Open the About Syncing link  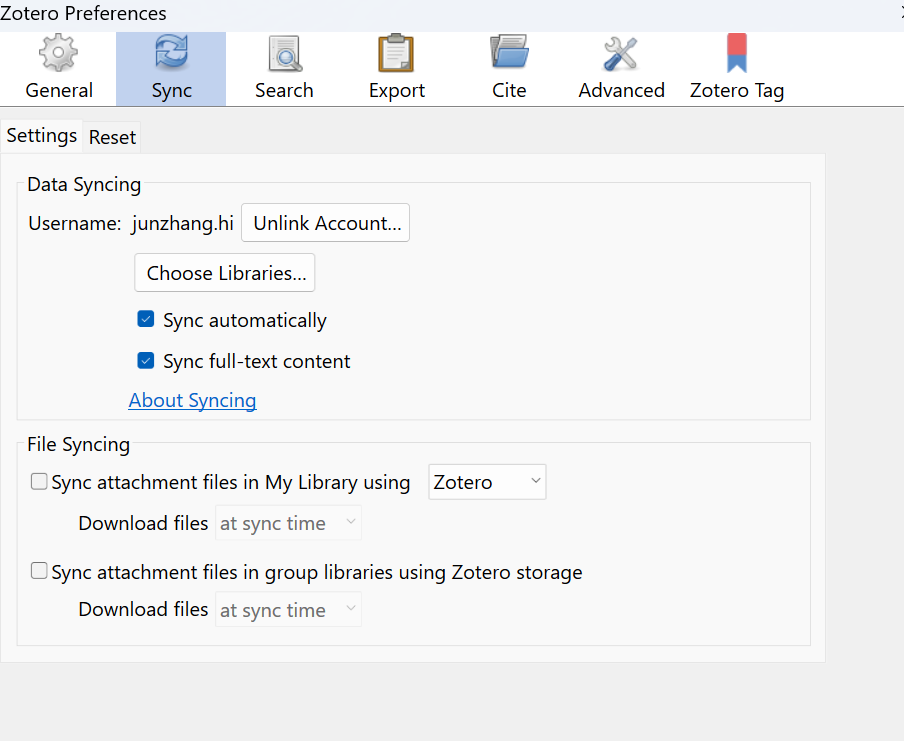(193, 400)
